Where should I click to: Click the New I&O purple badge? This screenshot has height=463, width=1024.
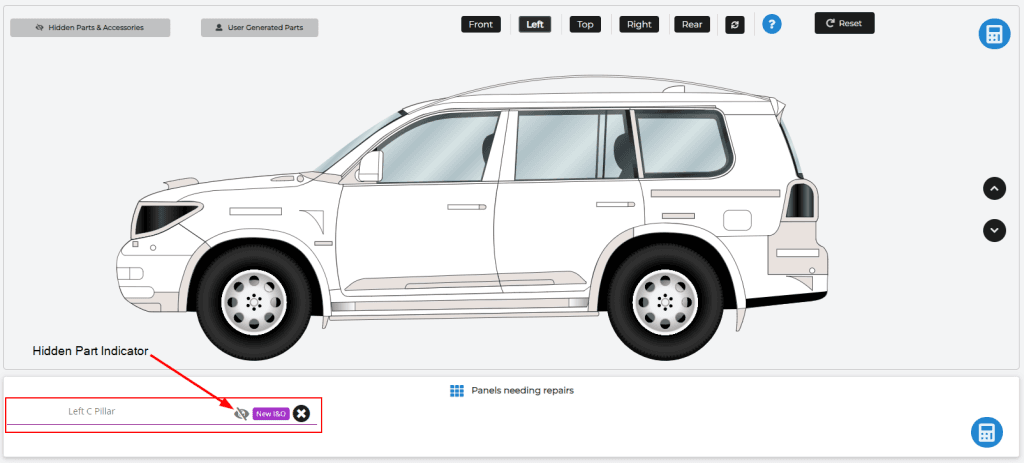[x=271, y=413]
